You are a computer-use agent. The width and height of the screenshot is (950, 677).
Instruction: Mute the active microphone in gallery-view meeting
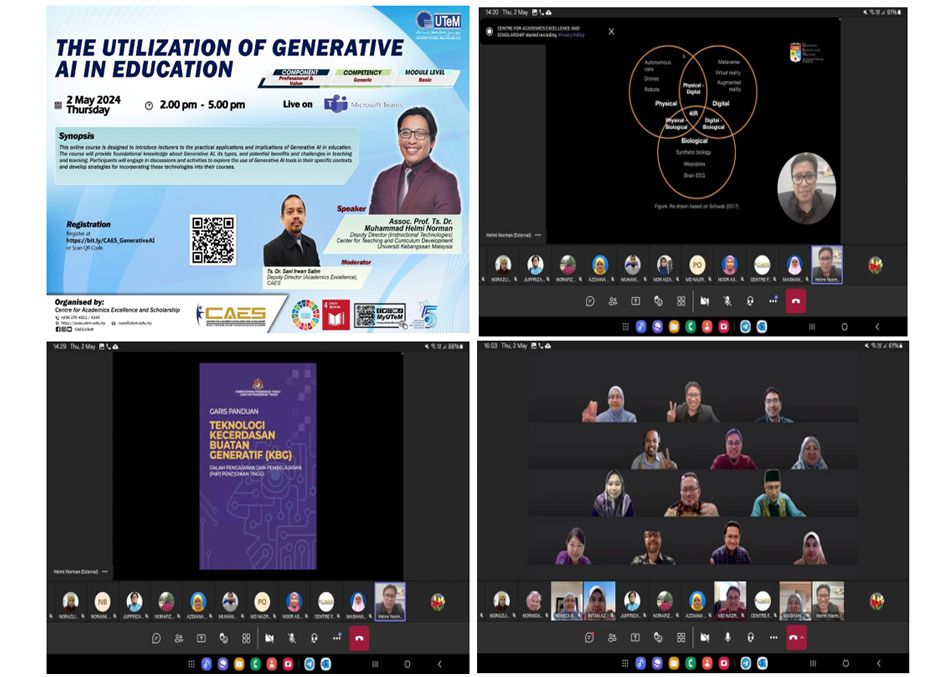(x=727, y=637)
